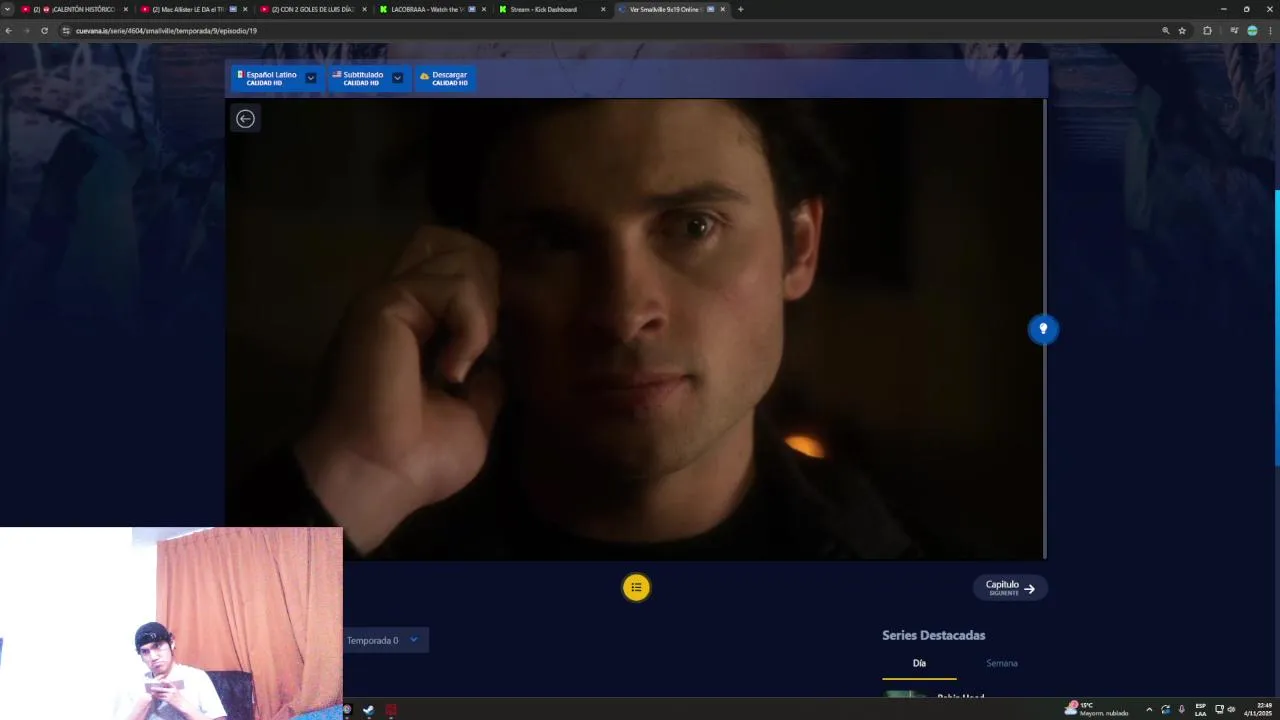Open the Steam taskbar icon
The image size is (1280, 720).
click(368, 710)
